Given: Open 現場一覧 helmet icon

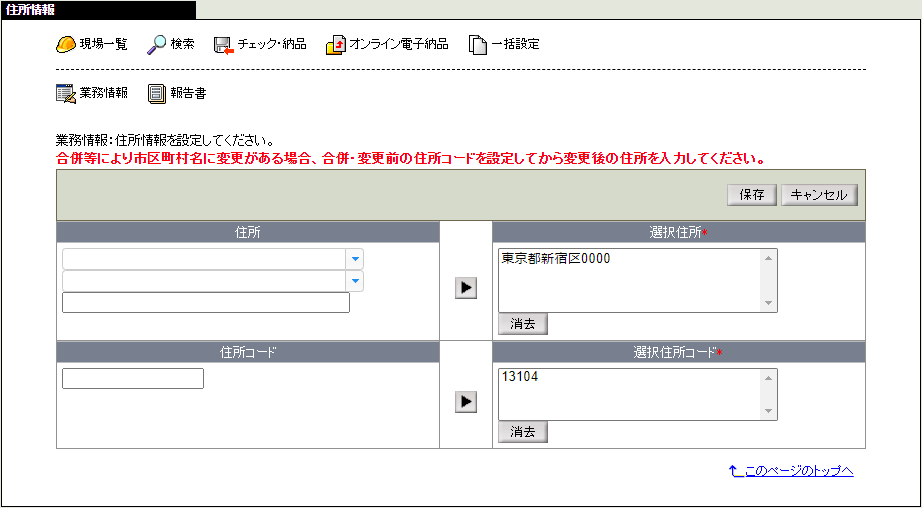Looking at the screenshot, I should 65,45.
